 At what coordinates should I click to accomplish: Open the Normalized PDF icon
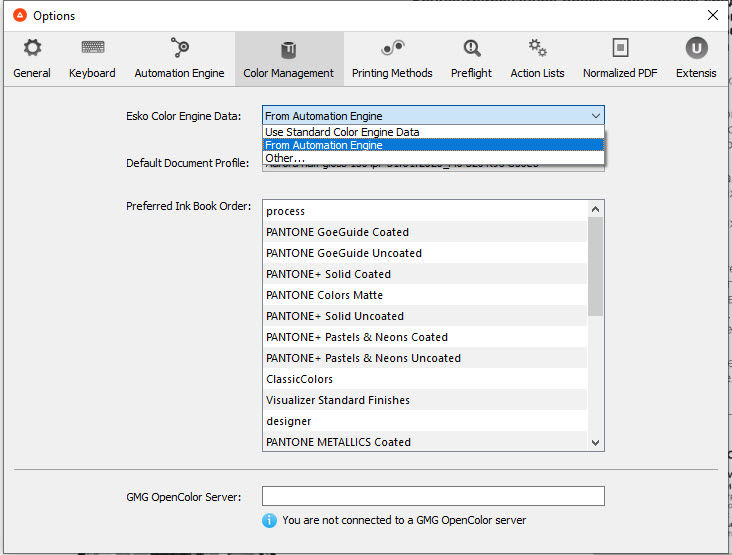pyautogui.click(x=620, y=48)
